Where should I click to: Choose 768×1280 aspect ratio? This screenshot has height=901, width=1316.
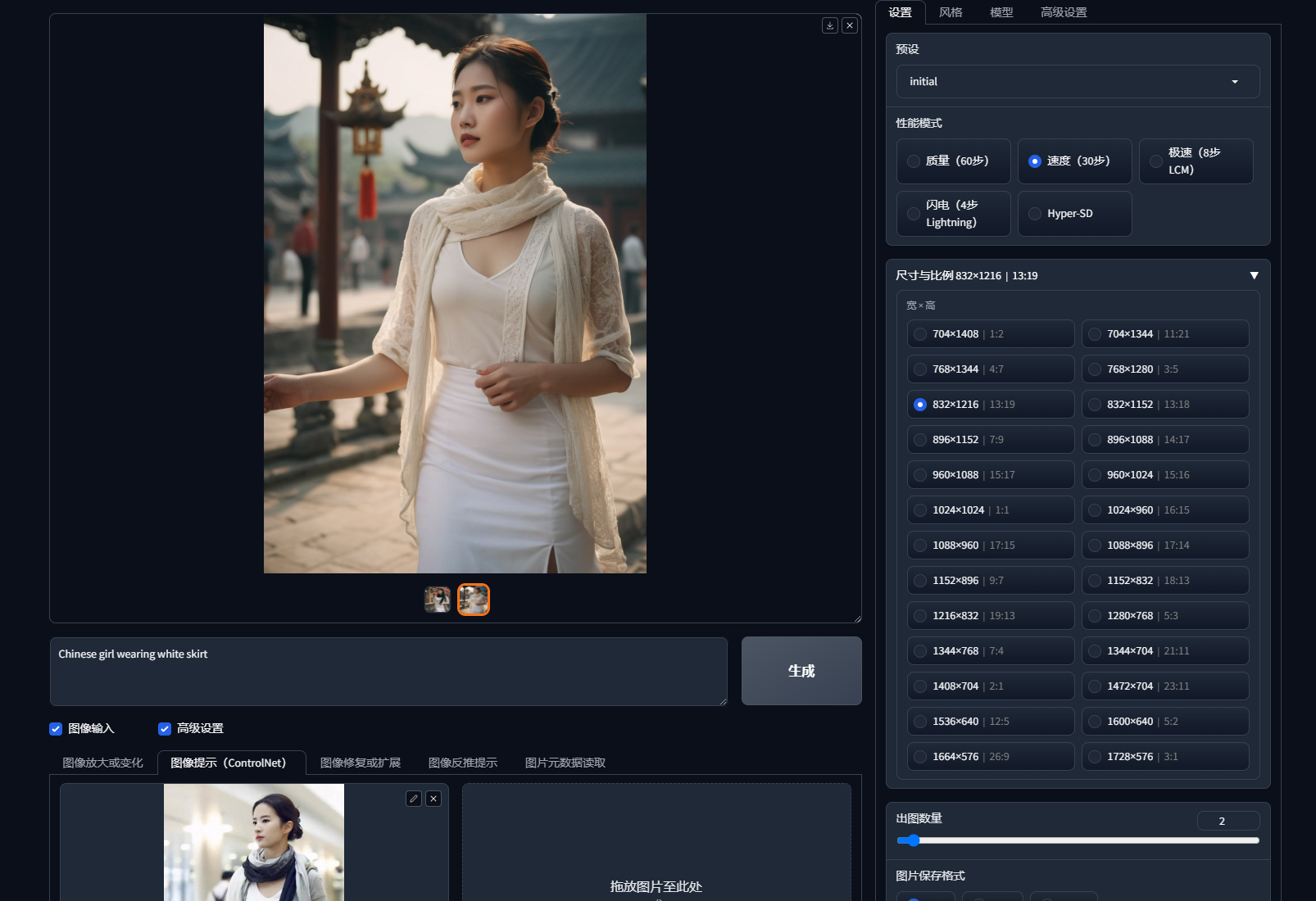click(1165, 369)
